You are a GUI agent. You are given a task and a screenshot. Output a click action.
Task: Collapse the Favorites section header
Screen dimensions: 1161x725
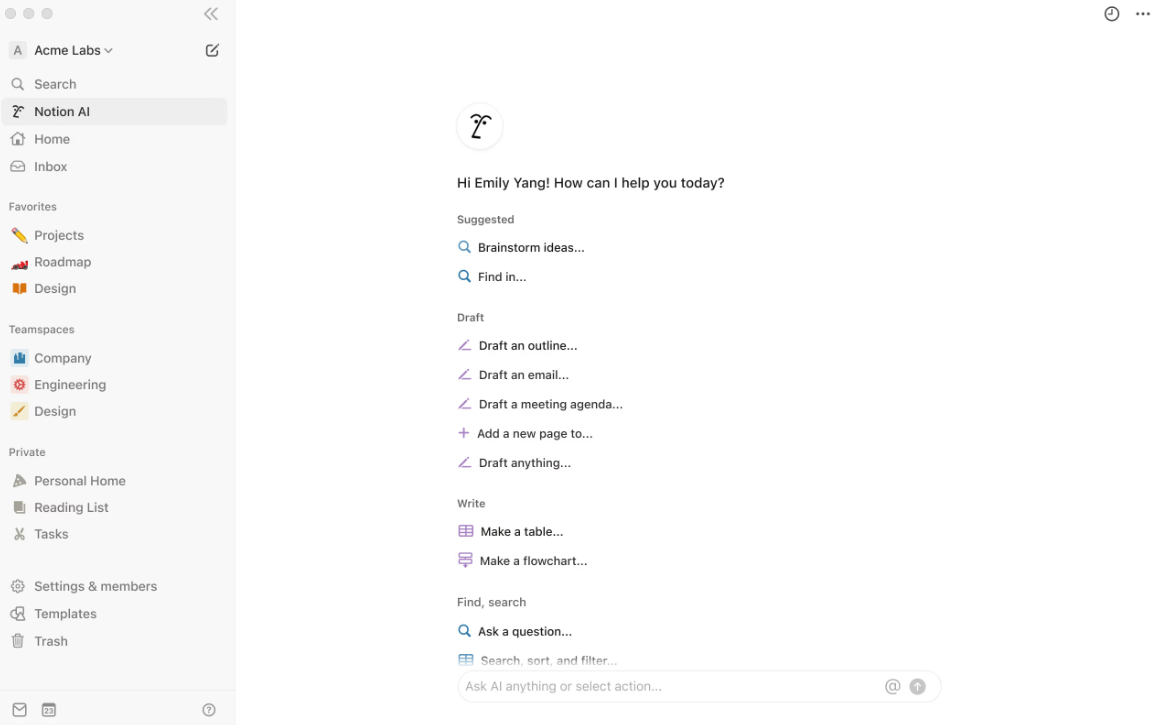pyautogui.click(x=33, y=207)
